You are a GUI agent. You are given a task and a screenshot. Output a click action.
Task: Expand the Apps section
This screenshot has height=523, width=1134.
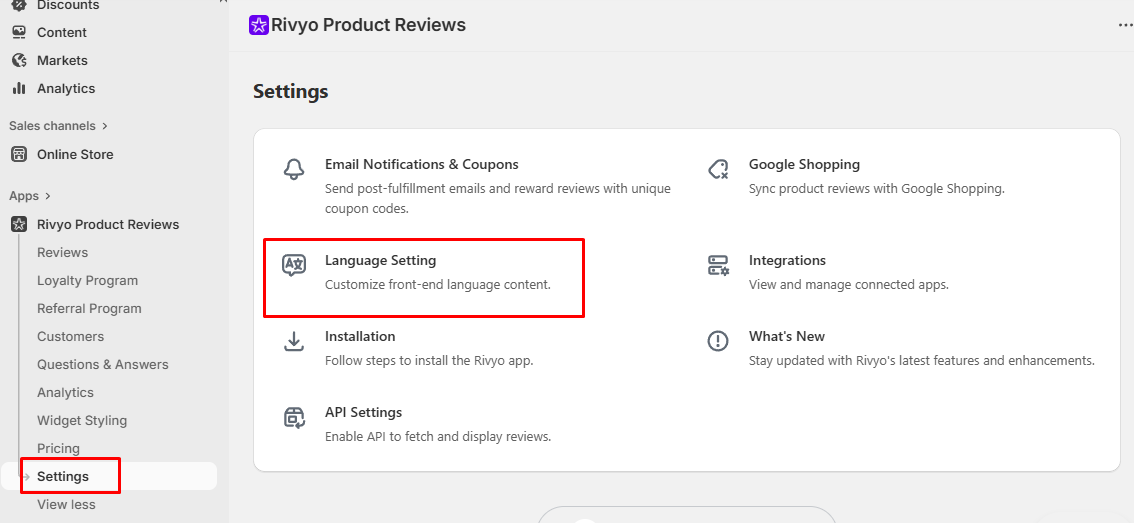(x=30, y=196)
